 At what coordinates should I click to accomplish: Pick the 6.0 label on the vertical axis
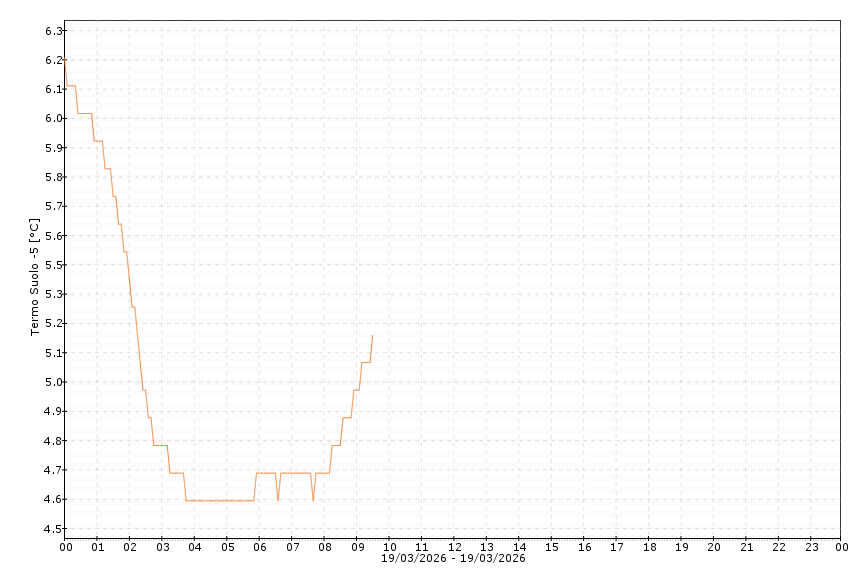[x=54, y=119]
